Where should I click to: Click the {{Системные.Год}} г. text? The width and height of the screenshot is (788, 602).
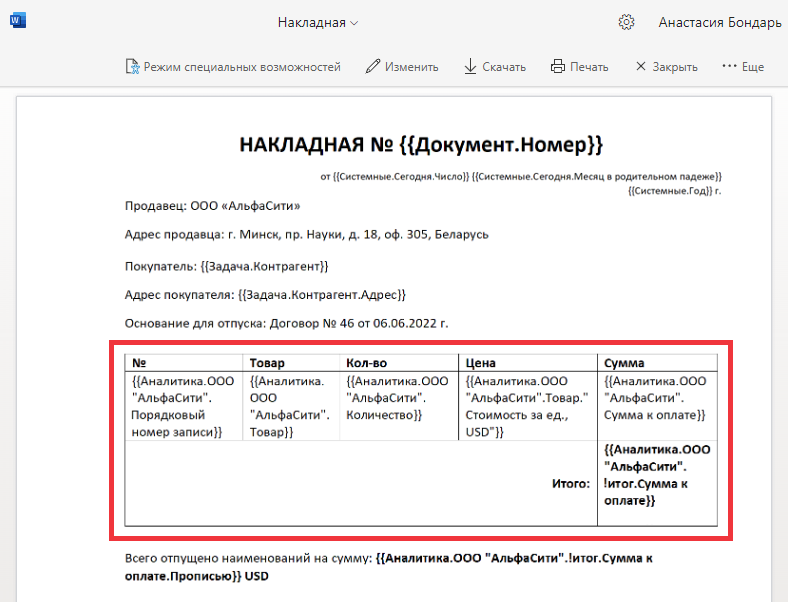pos(674,191)
